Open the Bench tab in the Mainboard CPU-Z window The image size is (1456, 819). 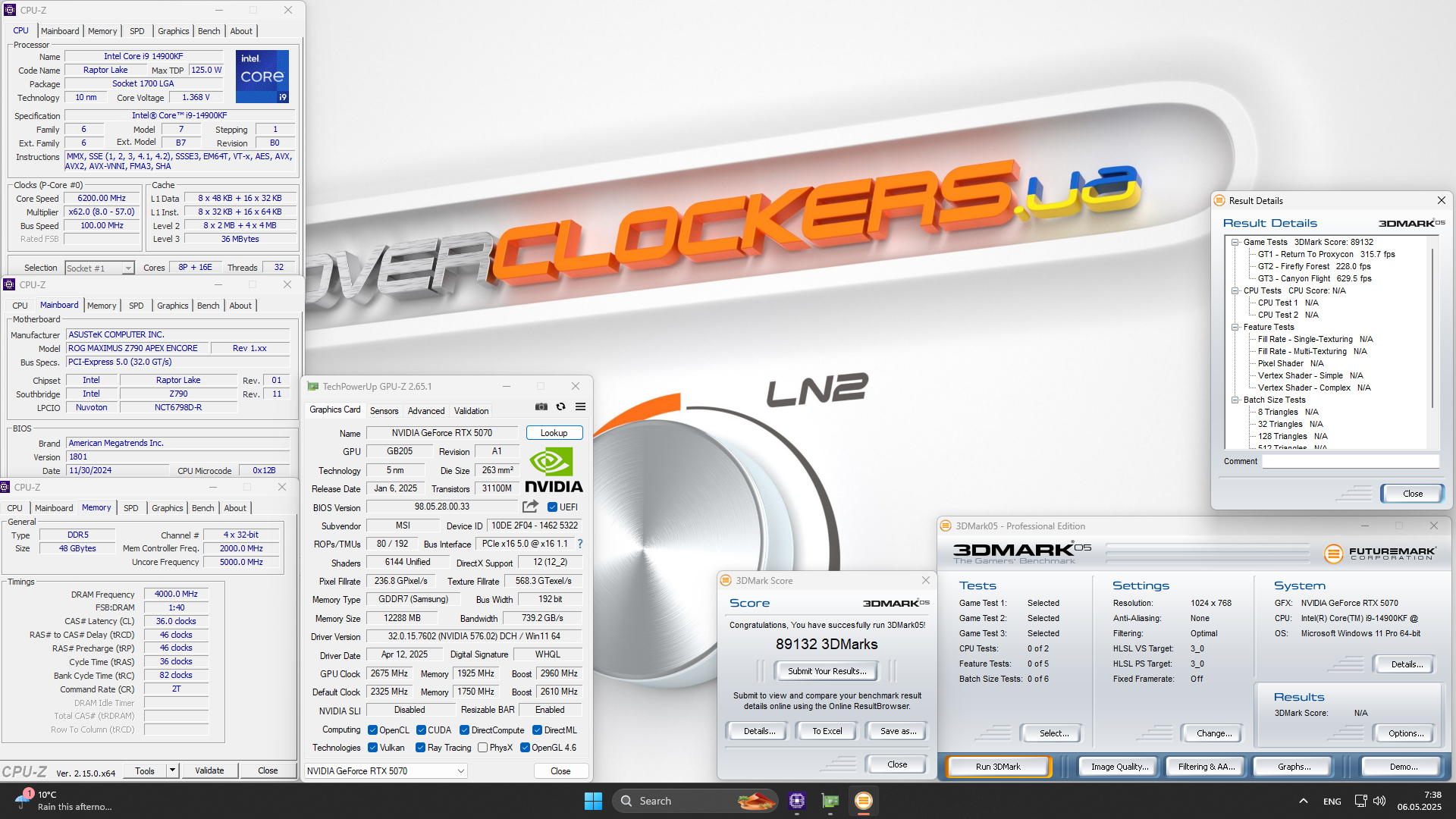208,306
